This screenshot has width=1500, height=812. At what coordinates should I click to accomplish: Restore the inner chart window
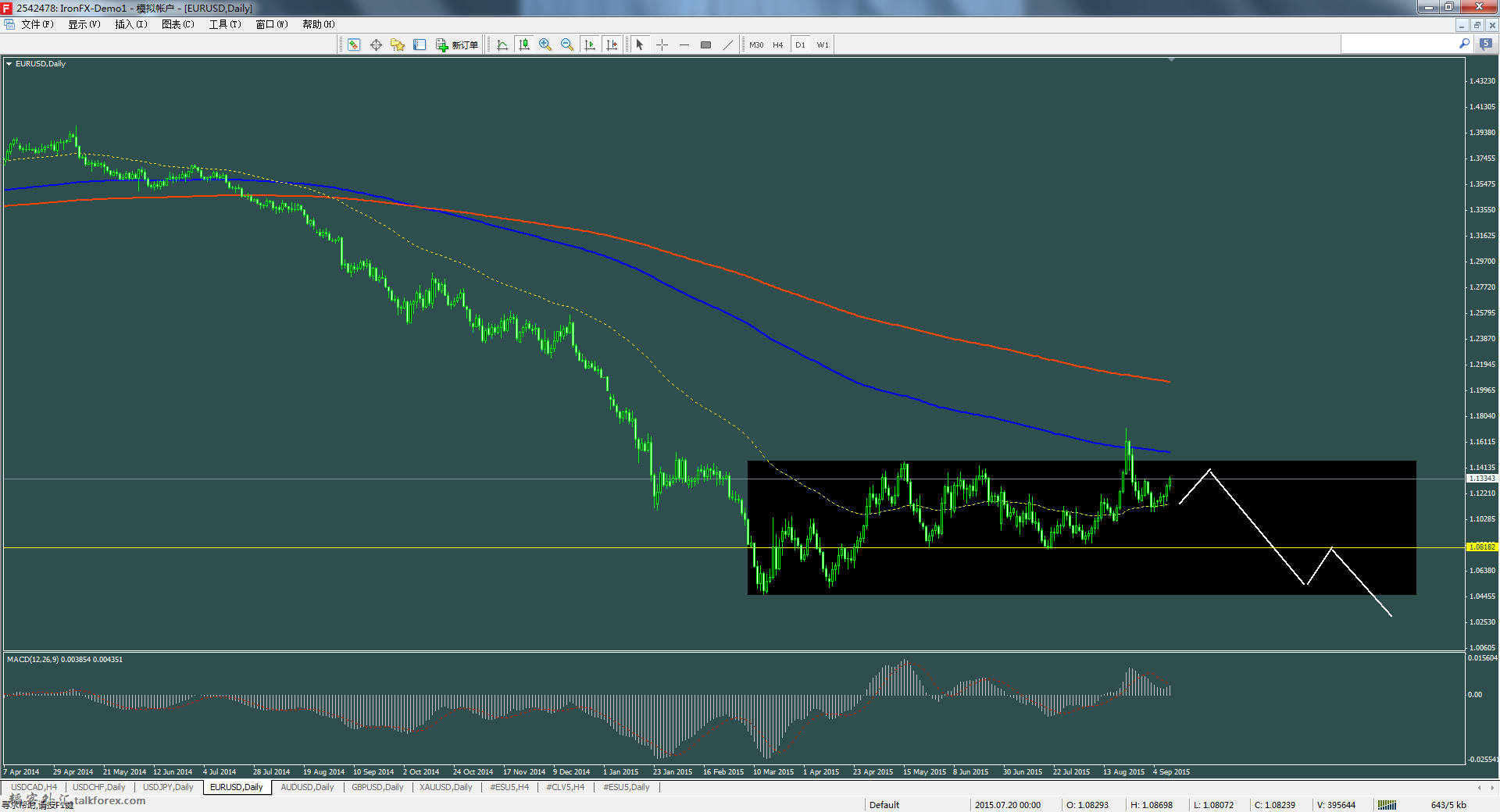pos(1477,25)
